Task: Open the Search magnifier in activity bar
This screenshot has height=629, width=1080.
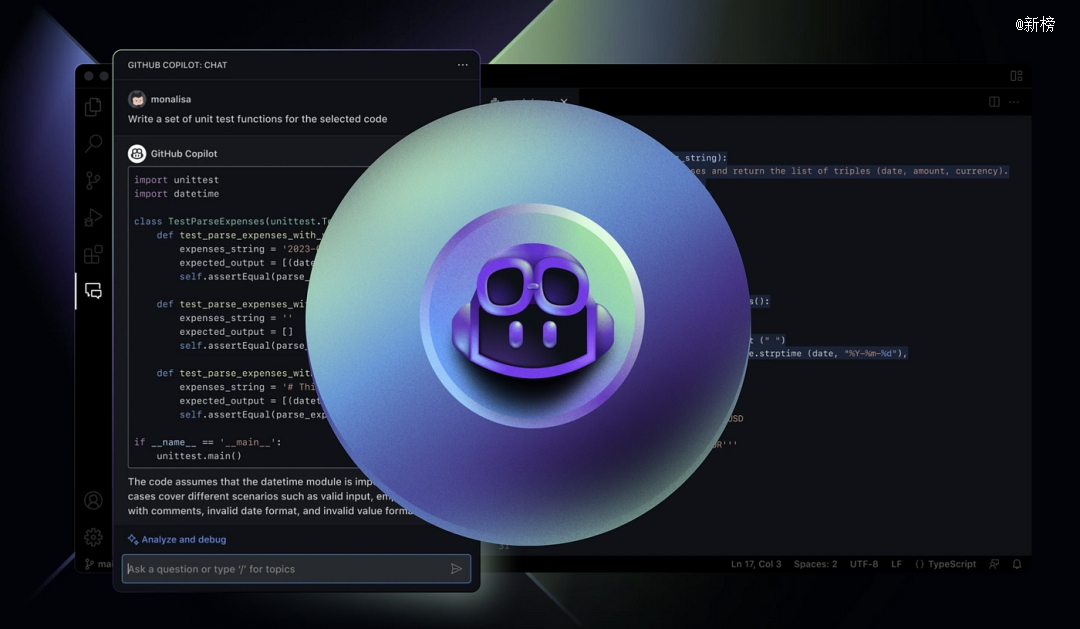Action: click(93, 143)
